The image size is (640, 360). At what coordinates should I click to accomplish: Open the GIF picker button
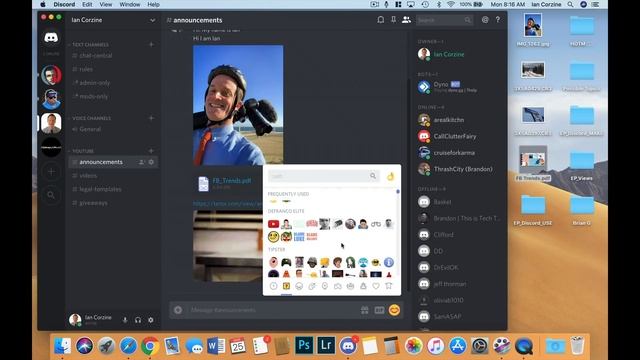pos(379,310)
